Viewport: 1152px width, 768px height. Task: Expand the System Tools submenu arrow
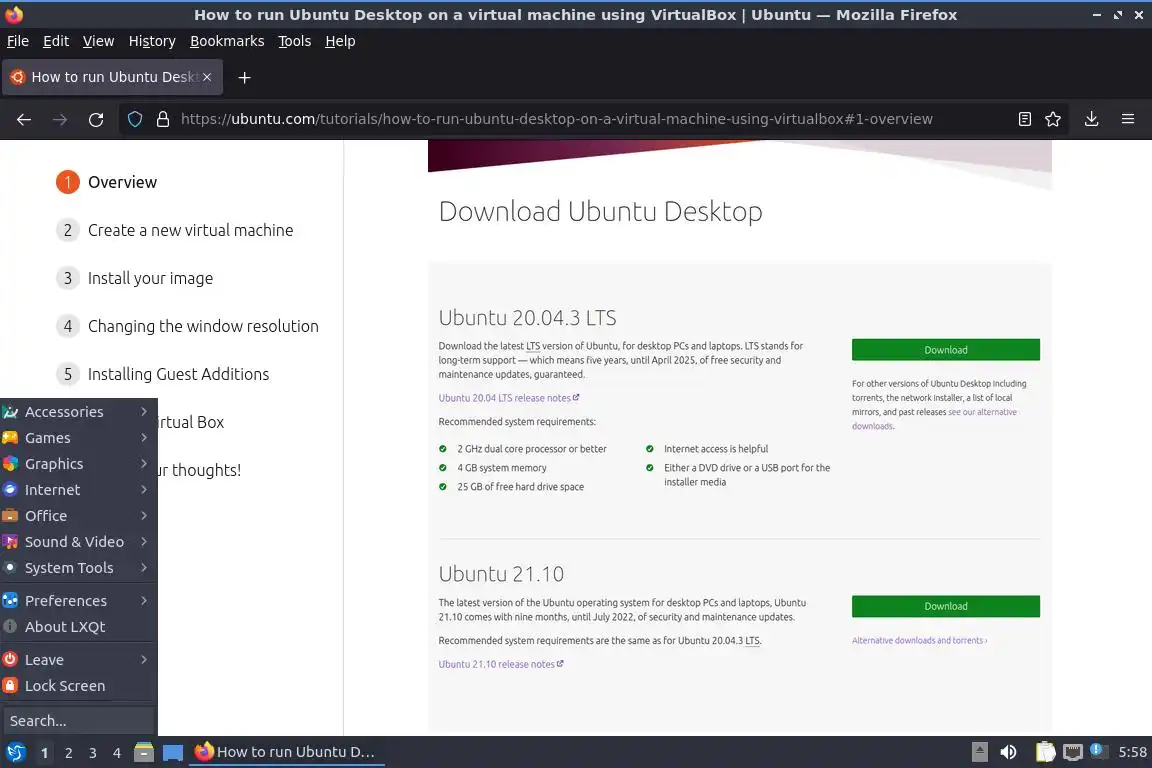144,567
